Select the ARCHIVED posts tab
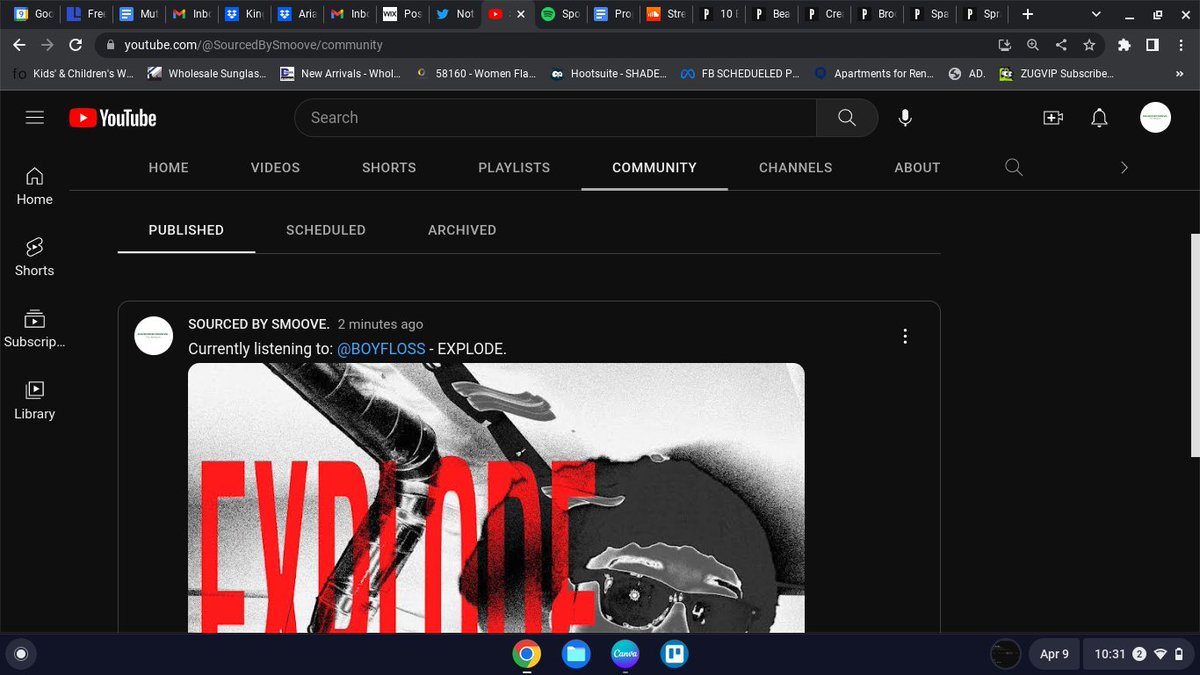 point(462,230)
